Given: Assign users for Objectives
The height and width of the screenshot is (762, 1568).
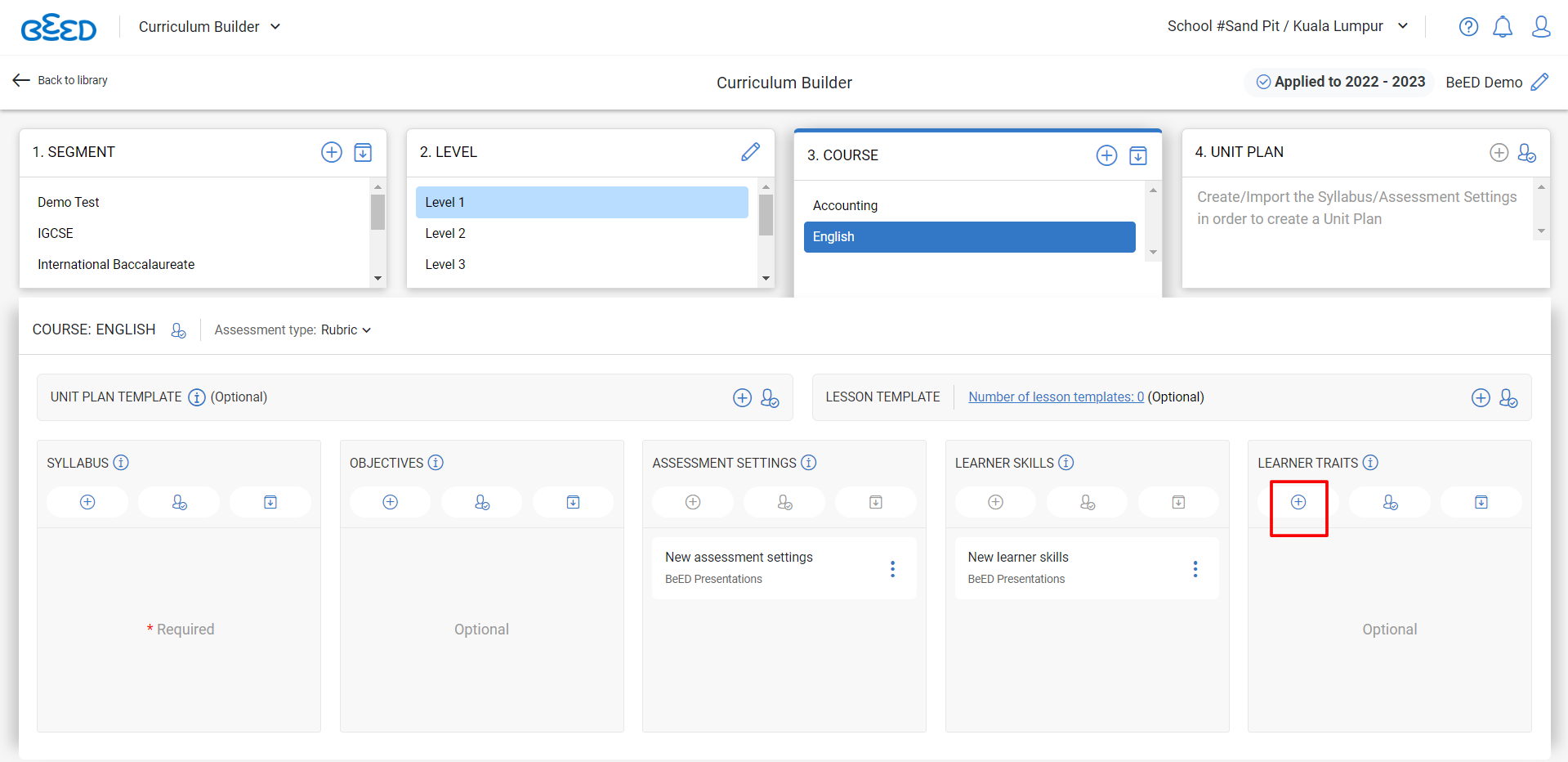Looking at the screenshot, I should click(x=482, y=502).
